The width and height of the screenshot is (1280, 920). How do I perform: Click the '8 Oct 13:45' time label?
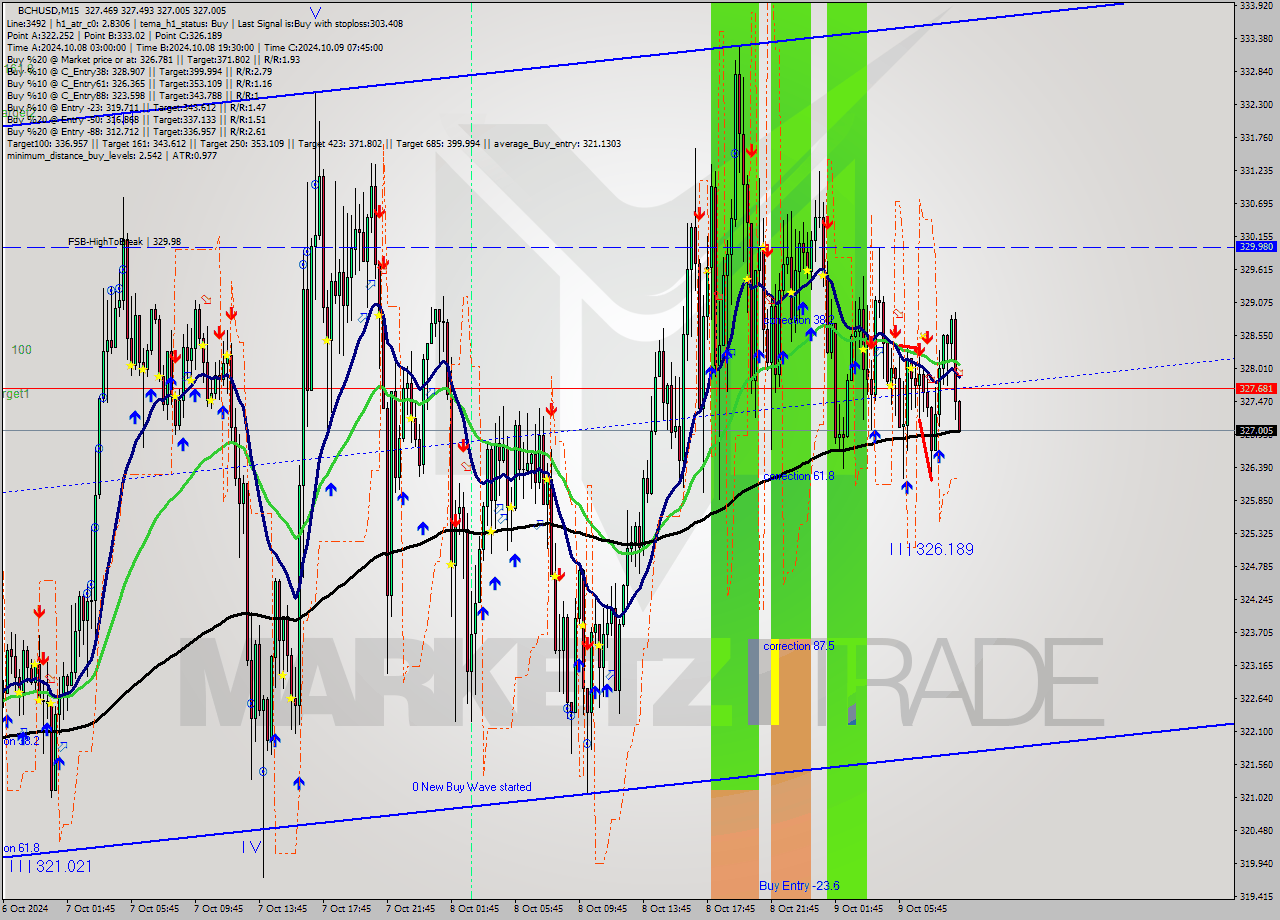tap(667, 909)
